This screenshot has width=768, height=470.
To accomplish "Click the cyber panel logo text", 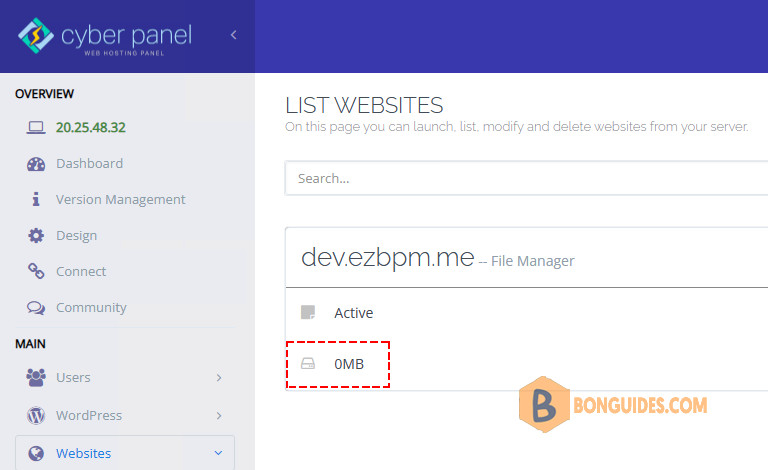I will click(x=126, y=35).
